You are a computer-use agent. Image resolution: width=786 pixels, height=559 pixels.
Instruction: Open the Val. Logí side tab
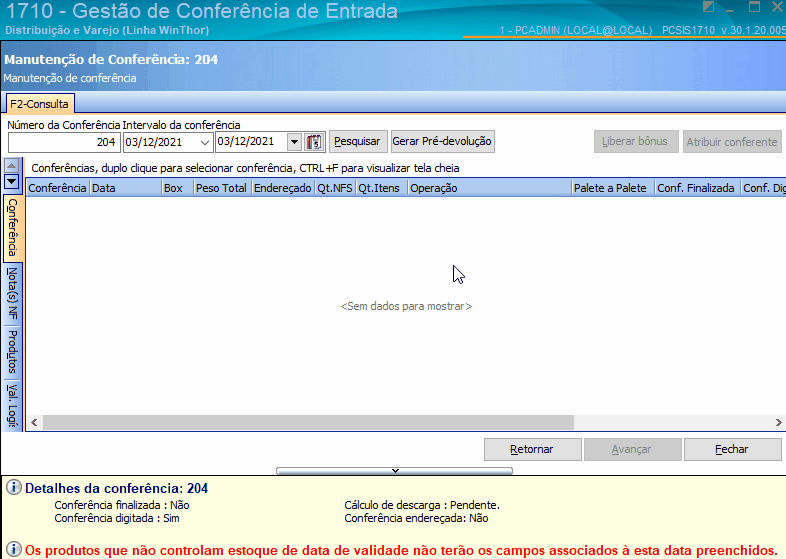13,405
